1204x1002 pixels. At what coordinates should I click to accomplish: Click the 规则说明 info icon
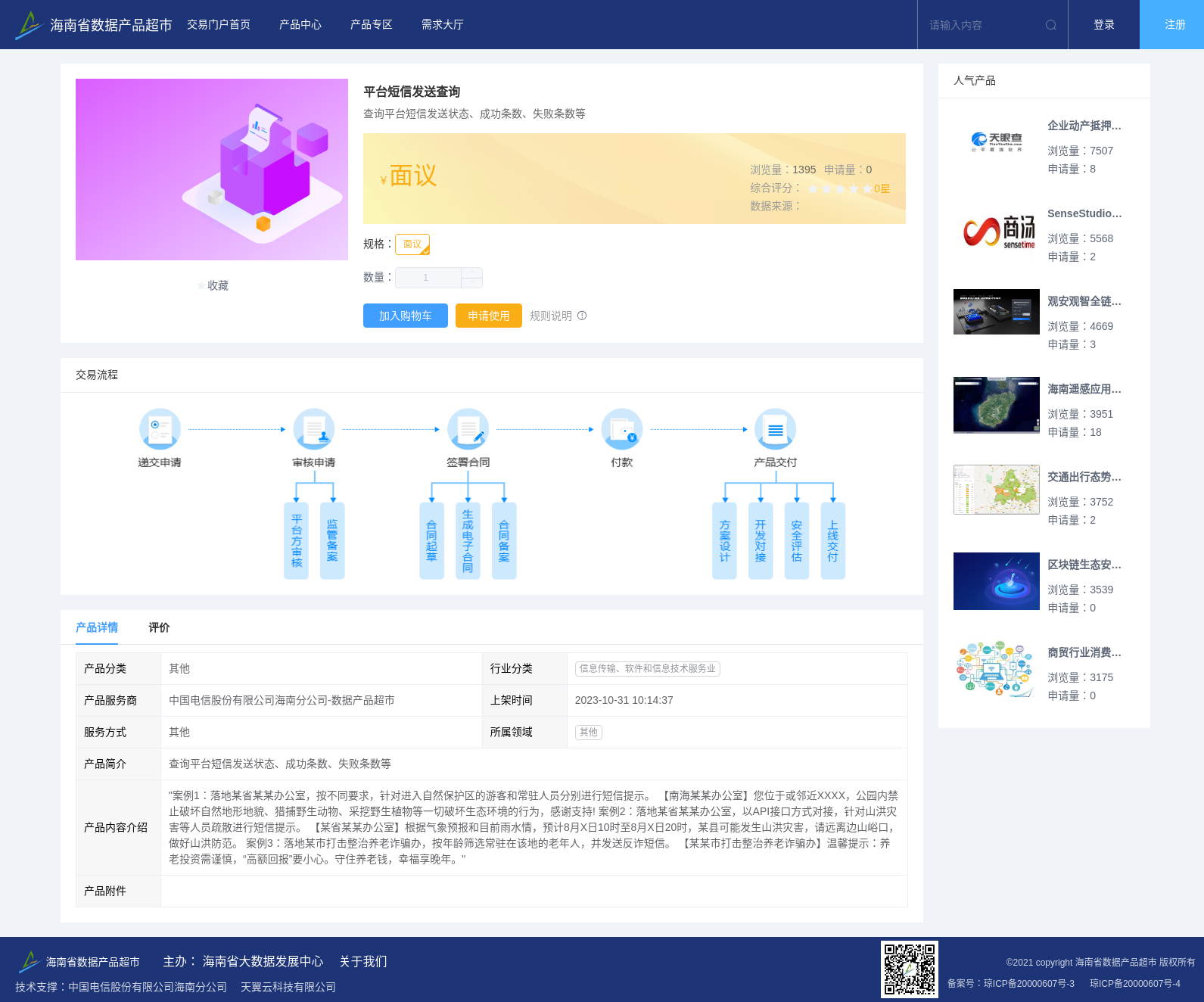point(582,316)
